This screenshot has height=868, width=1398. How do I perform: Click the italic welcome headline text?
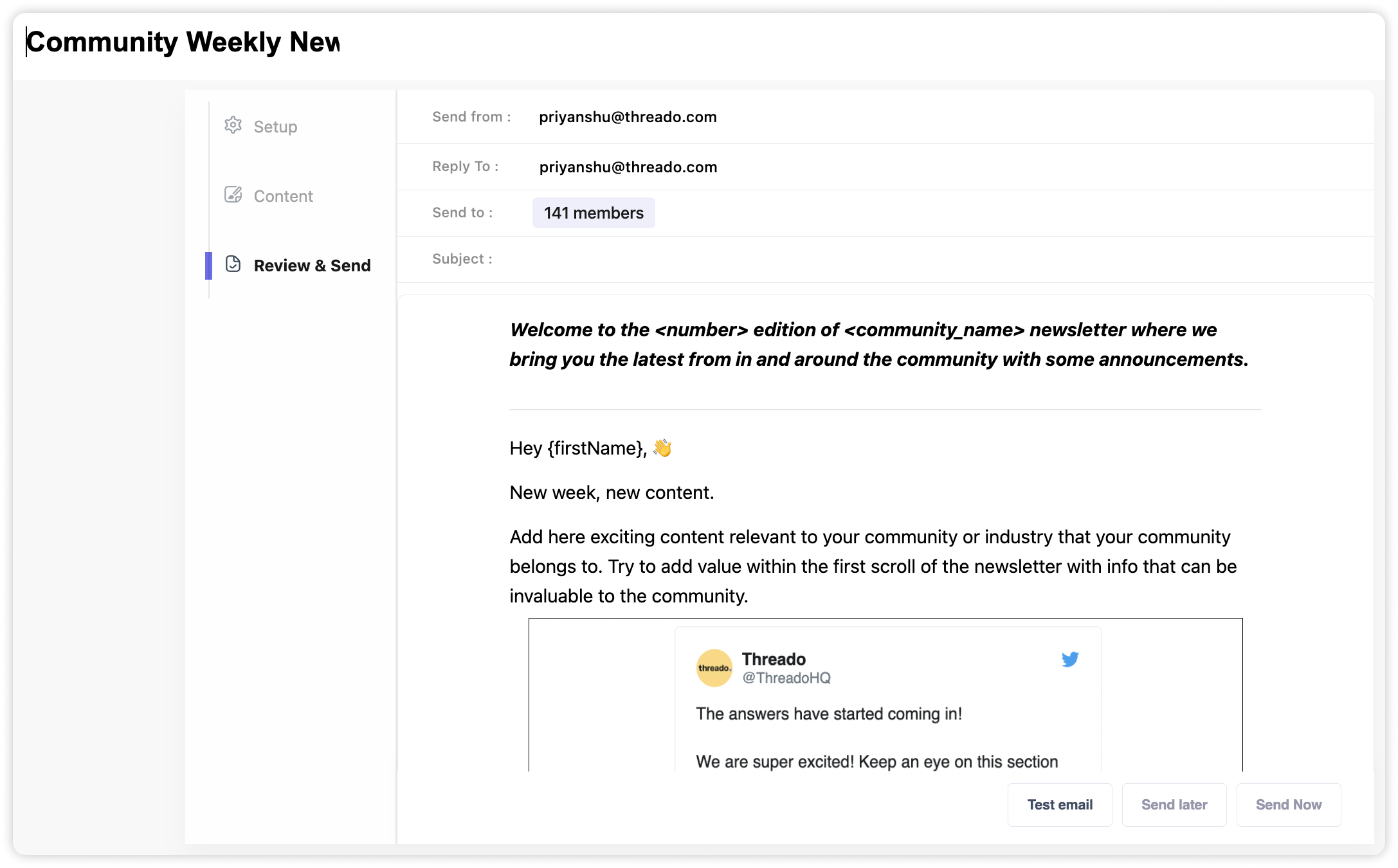878,345
